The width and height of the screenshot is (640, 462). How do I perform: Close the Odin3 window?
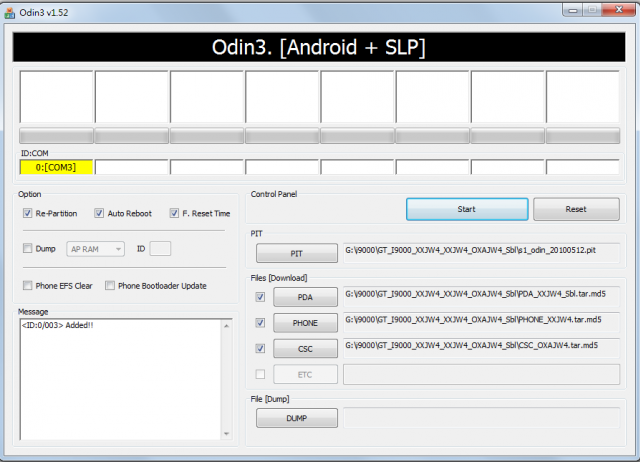(x=619, y=9)
